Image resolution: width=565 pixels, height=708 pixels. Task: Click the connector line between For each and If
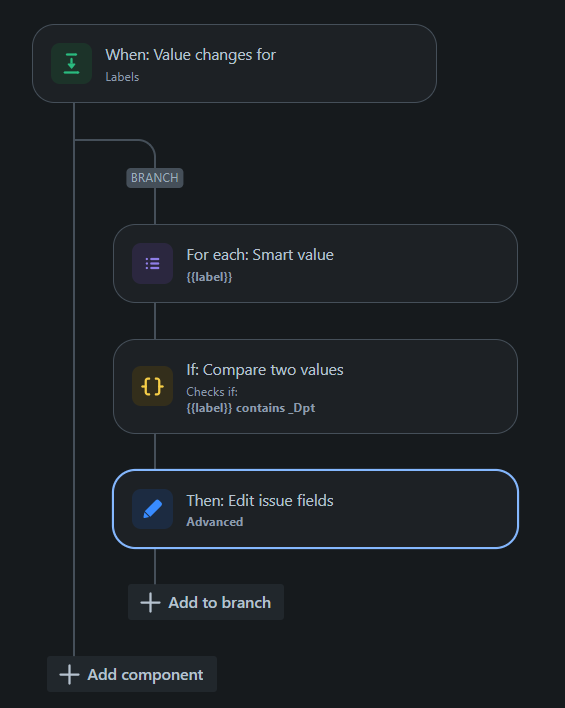[x=155, y=321]
